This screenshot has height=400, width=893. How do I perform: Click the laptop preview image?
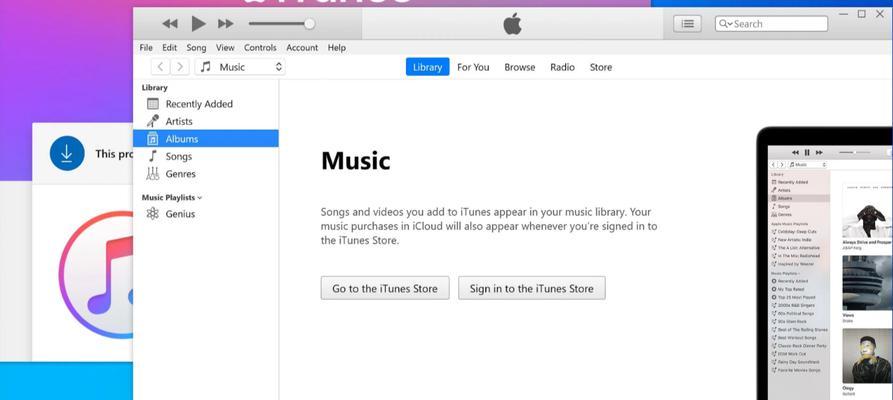(x=825, y=264)
